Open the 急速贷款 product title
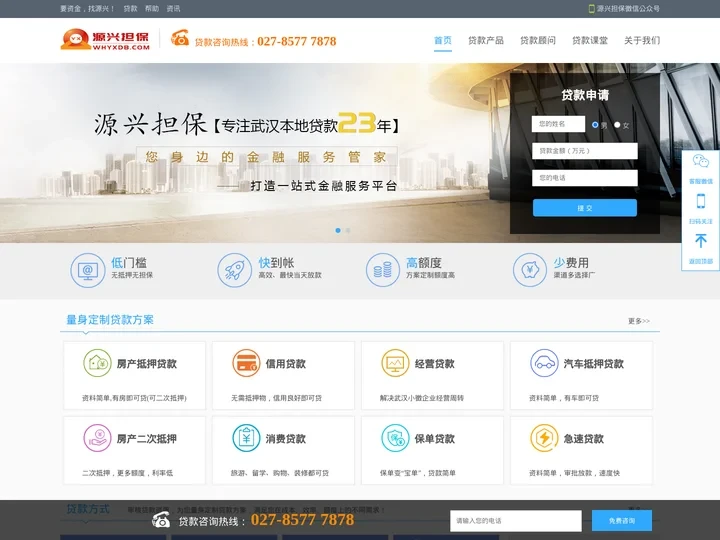 (x=584, y=439)
